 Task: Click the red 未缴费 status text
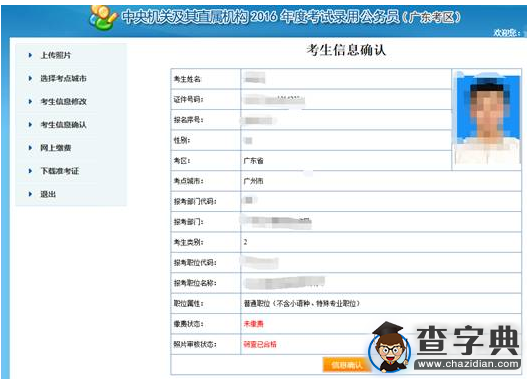(253, 324)
